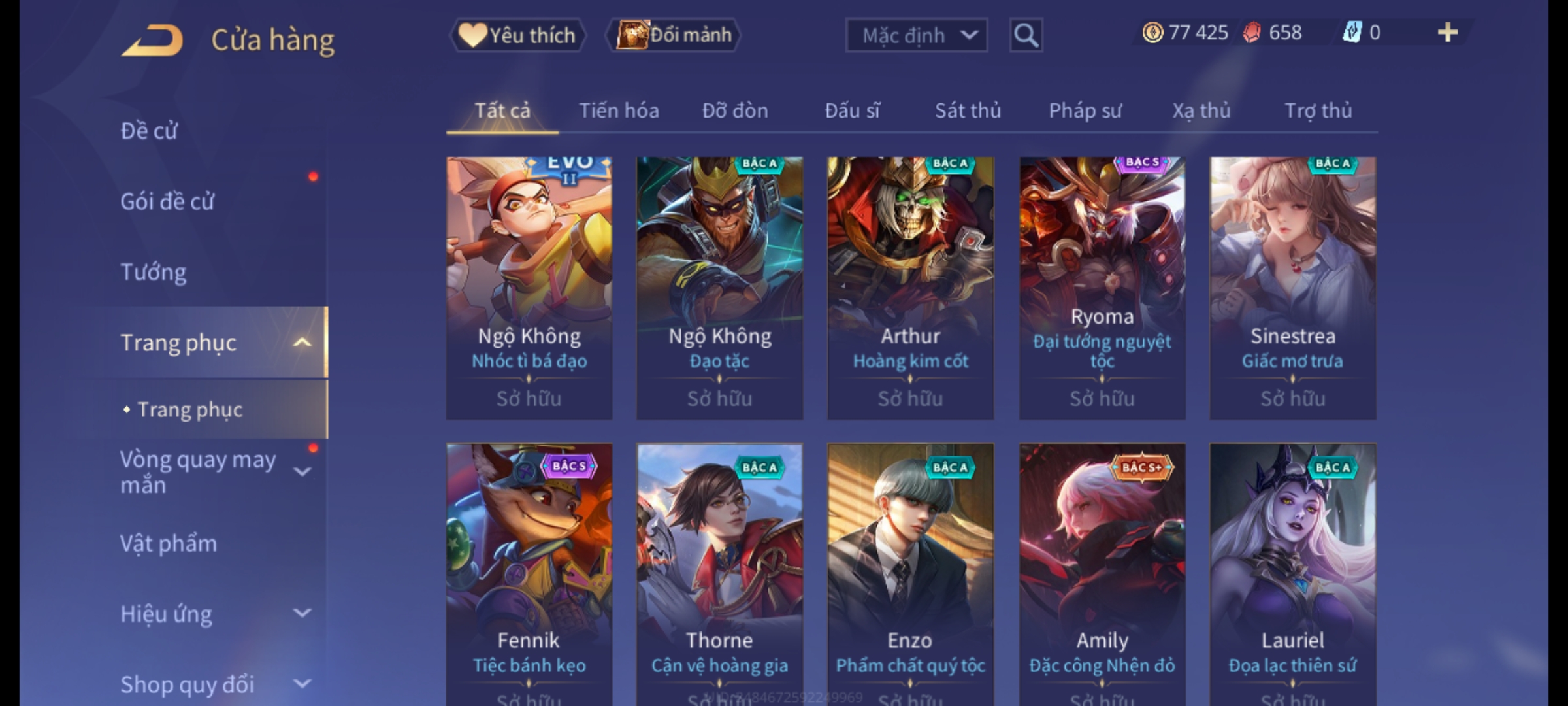This screenshot has width=1568, height=706.
Task: Expand the Shop quy đổi section
Action: coord(302,684)
